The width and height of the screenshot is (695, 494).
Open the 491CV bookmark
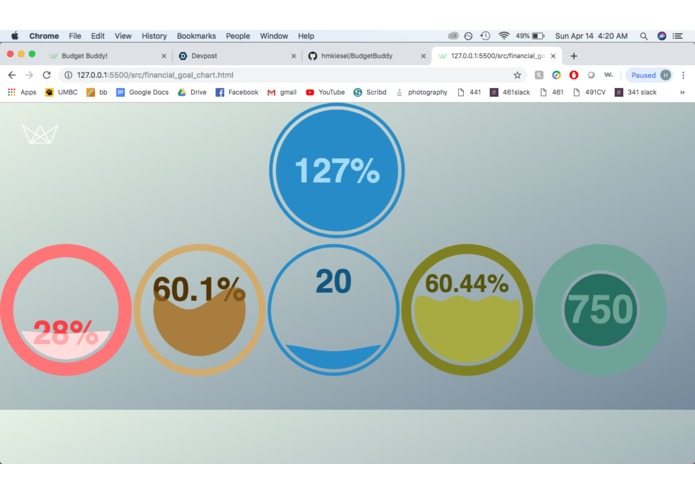pyautogui.click(x=590, y=92)
